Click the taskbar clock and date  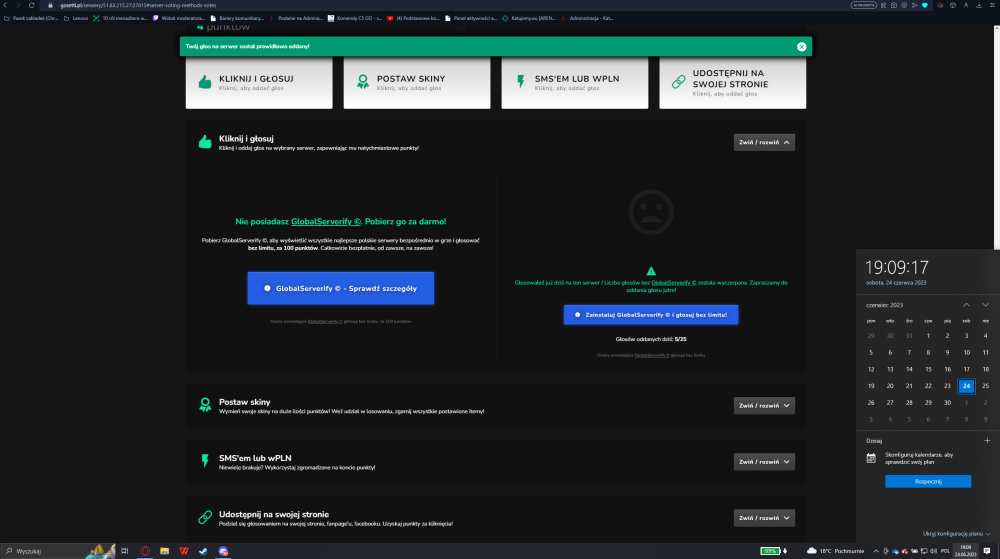click(x=966, y=551)
